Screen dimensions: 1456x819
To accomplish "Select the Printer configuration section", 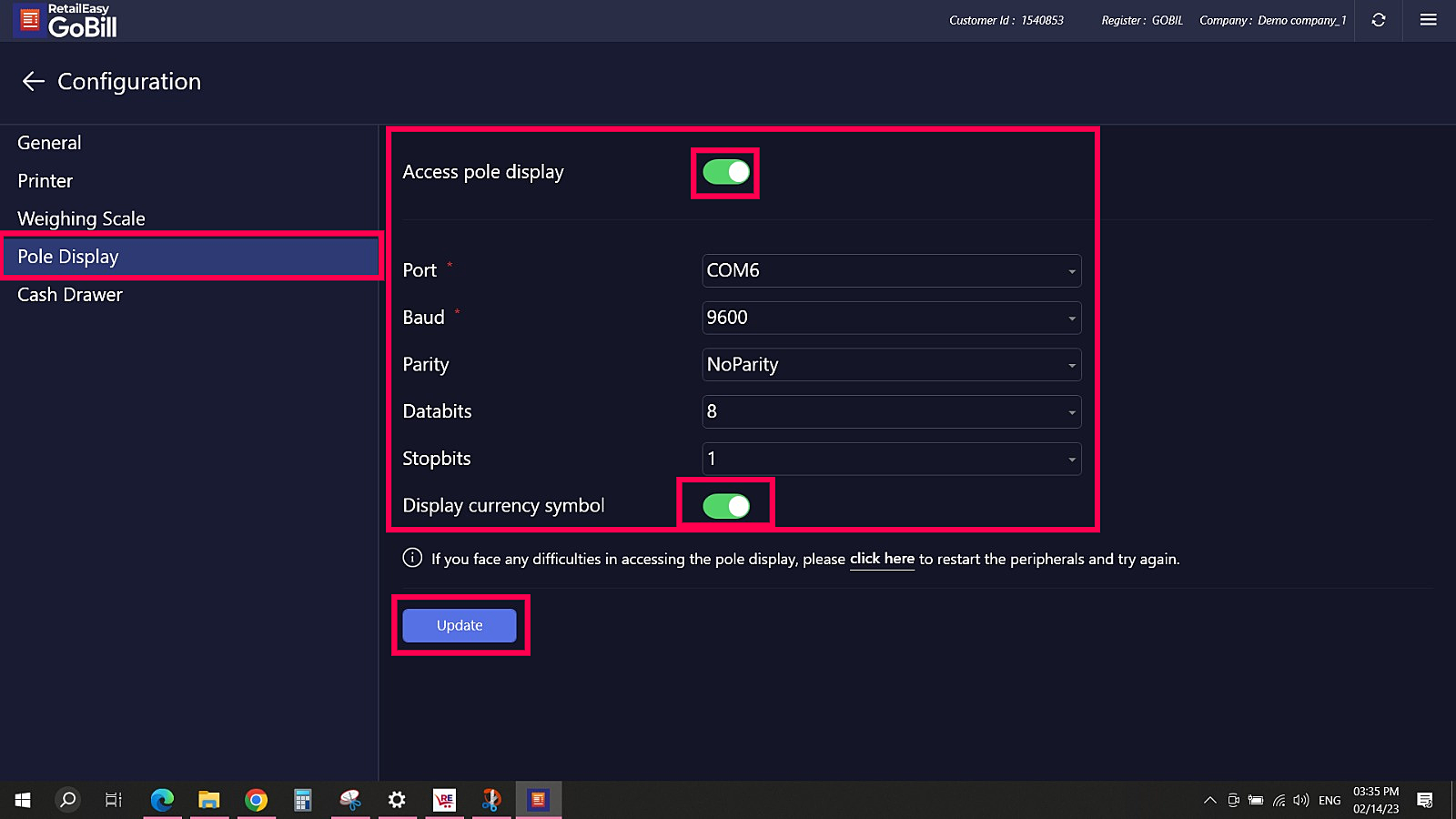I will pyautogui.click(x=189, y=181).
